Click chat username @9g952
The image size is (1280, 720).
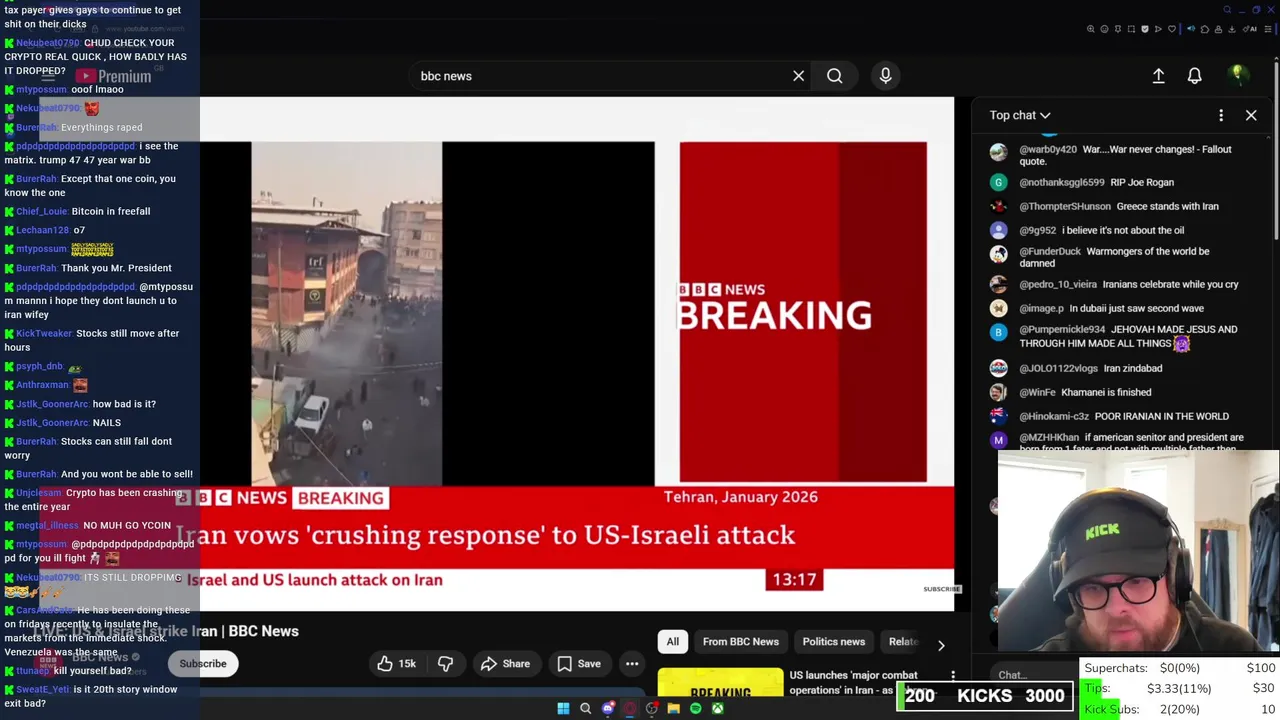[1037, 230]
